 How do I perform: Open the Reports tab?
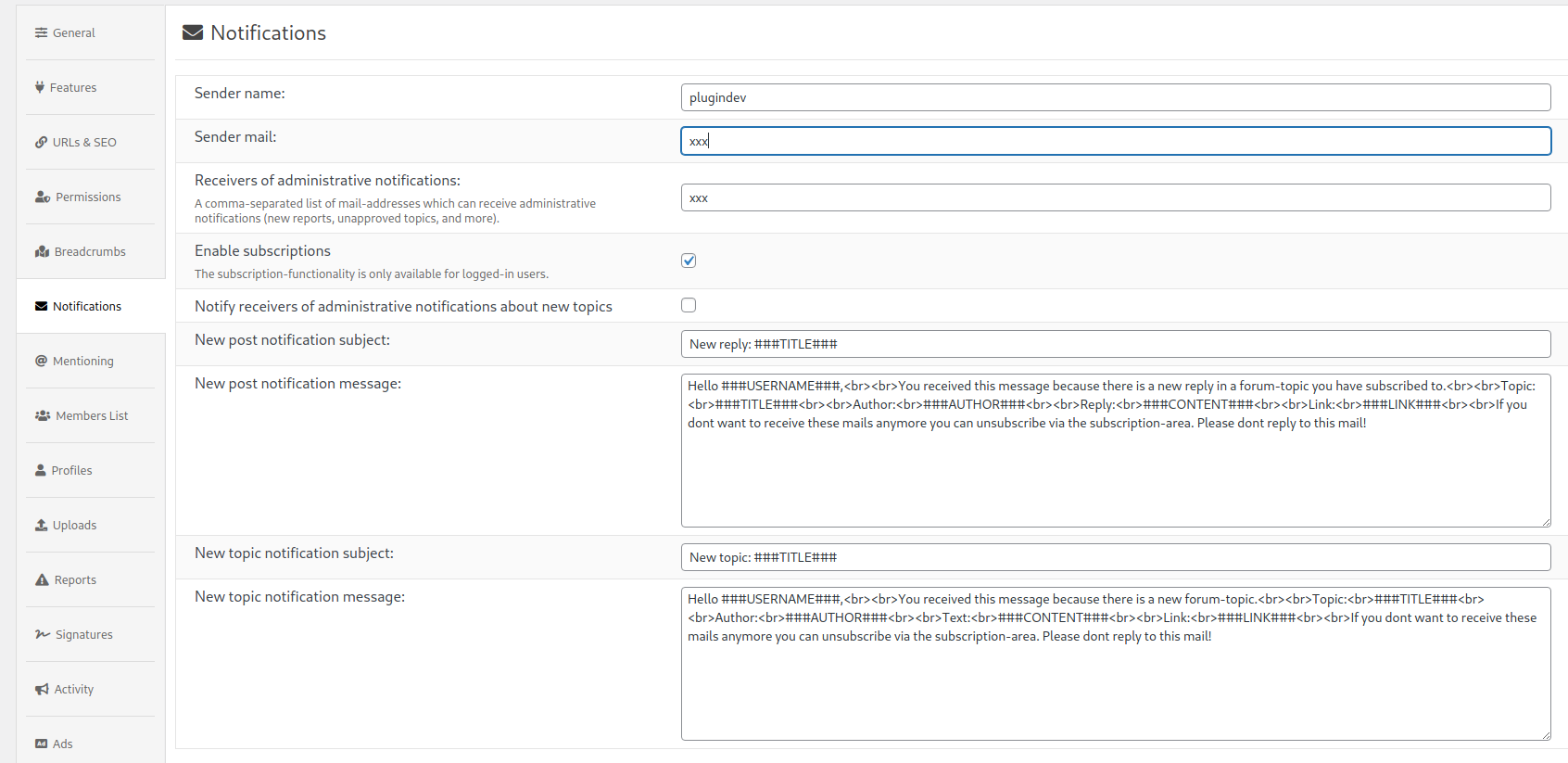[91, 579]
